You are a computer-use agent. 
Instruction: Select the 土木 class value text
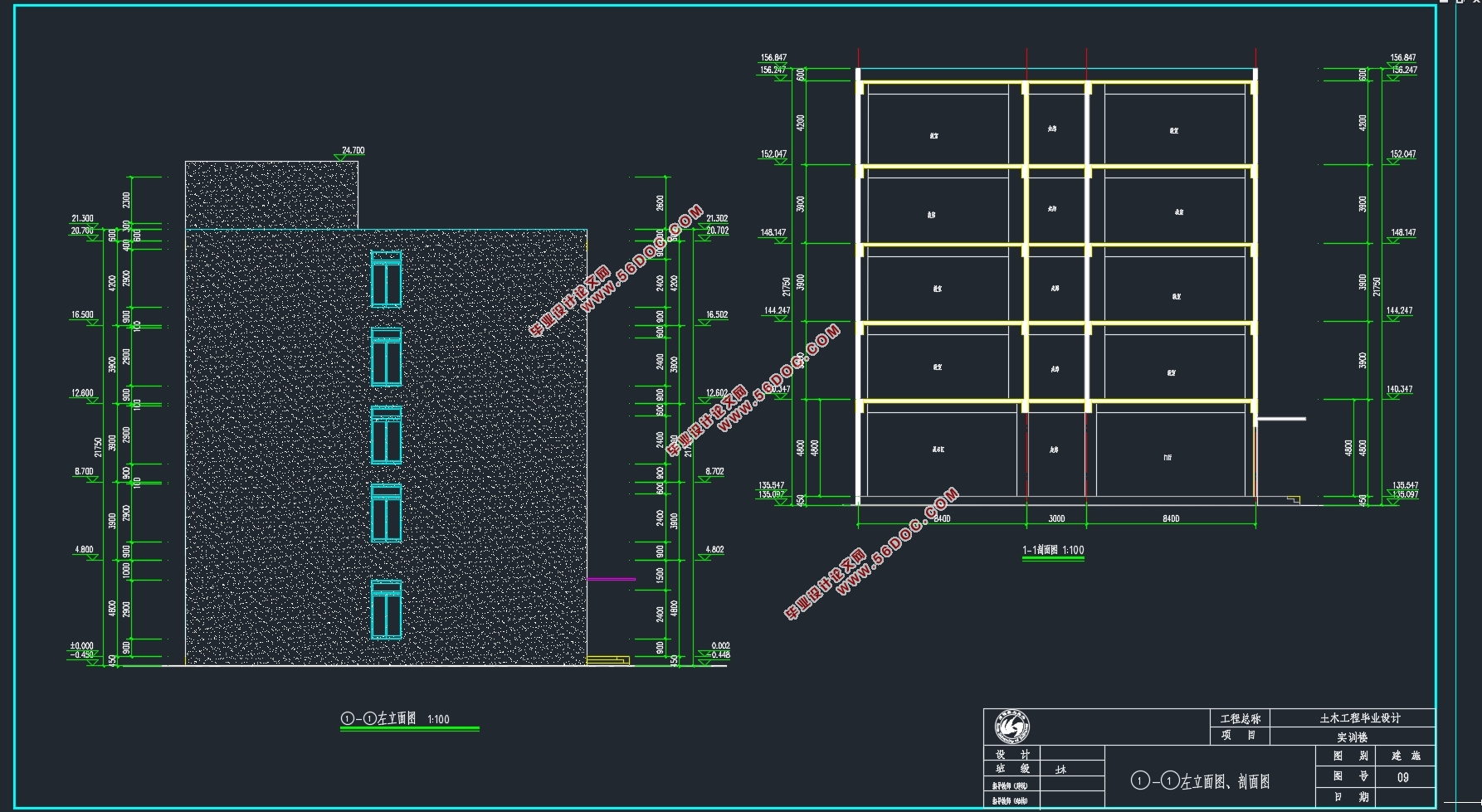[1060, 770]
